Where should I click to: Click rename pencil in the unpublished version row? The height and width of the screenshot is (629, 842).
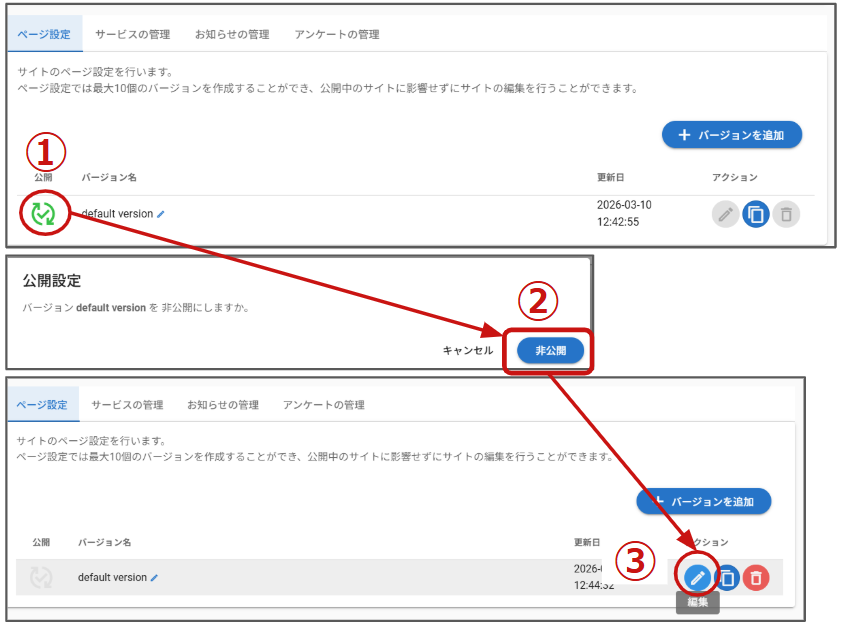(x=154, y=578)
